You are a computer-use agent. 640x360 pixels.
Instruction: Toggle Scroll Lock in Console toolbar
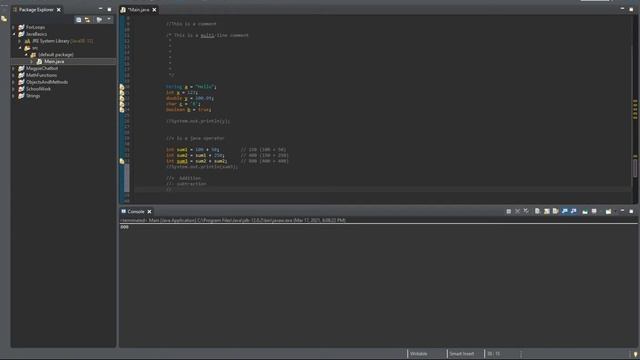click(547, 211)
